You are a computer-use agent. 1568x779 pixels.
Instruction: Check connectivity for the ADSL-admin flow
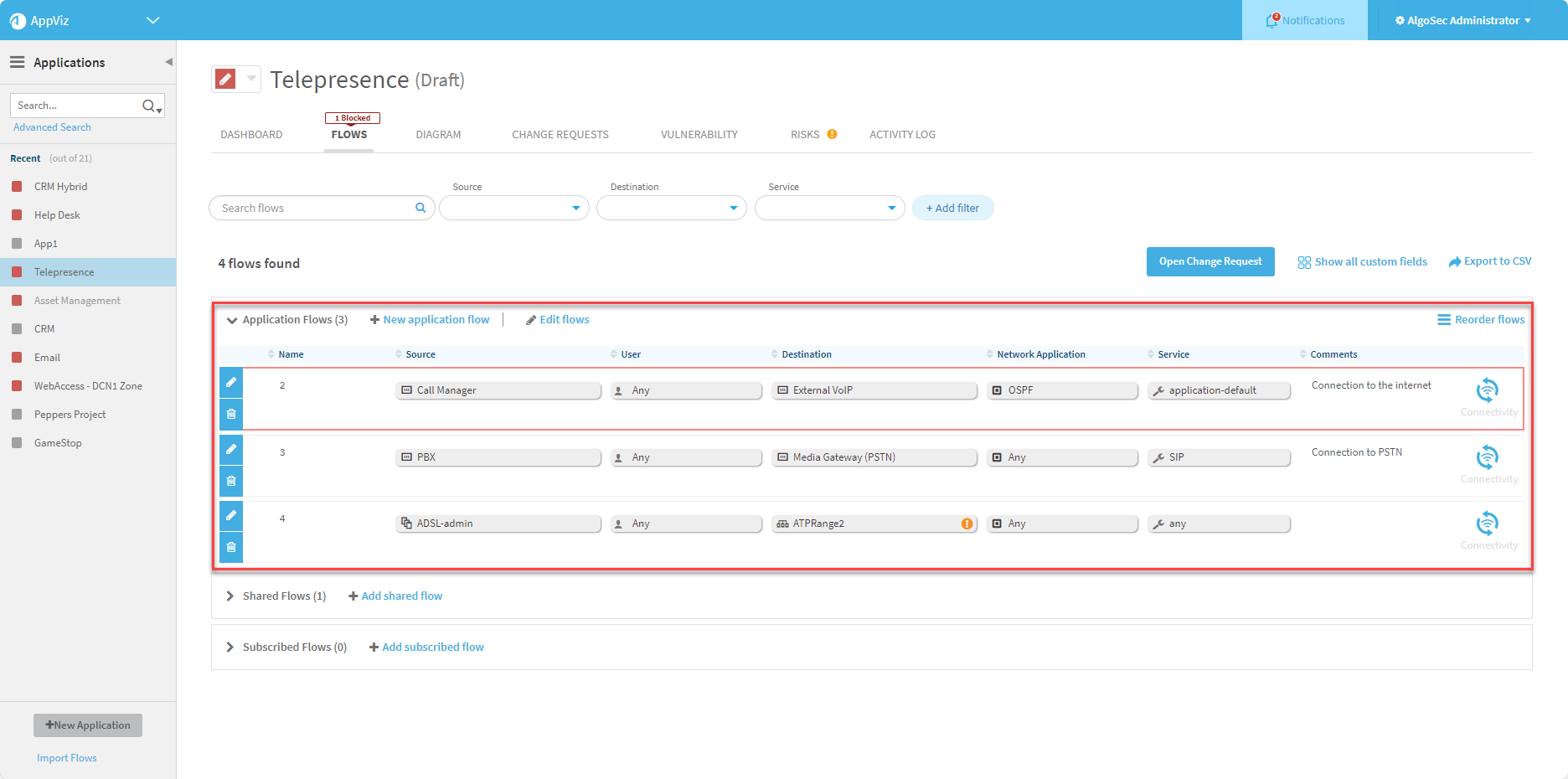click(1488, 524)
